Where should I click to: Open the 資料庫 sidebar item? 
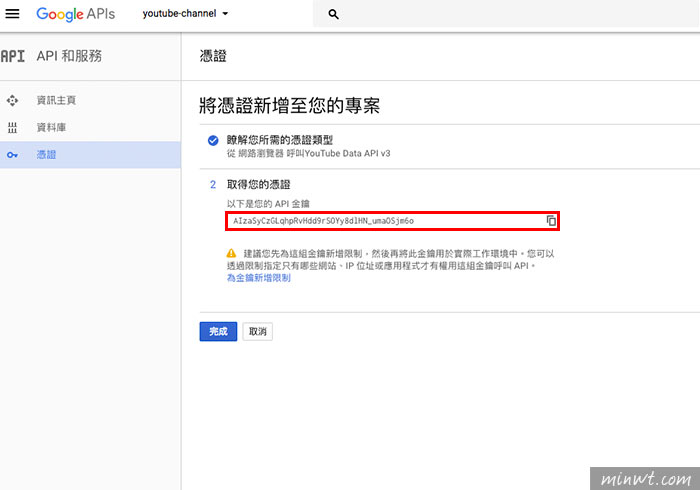pos(90,128)
